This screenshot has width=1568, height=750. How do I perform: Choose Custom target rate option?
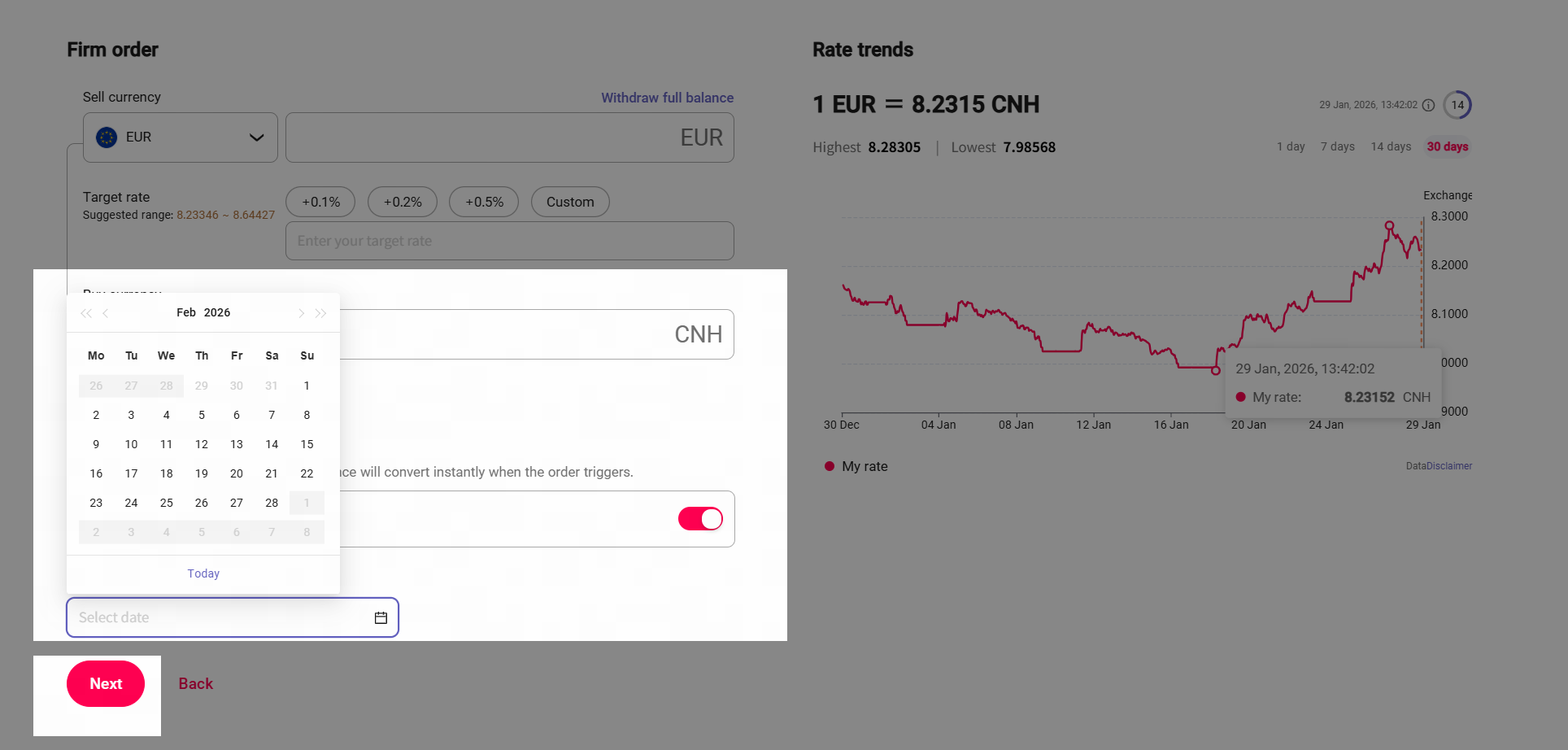click(x=570, y=202)
